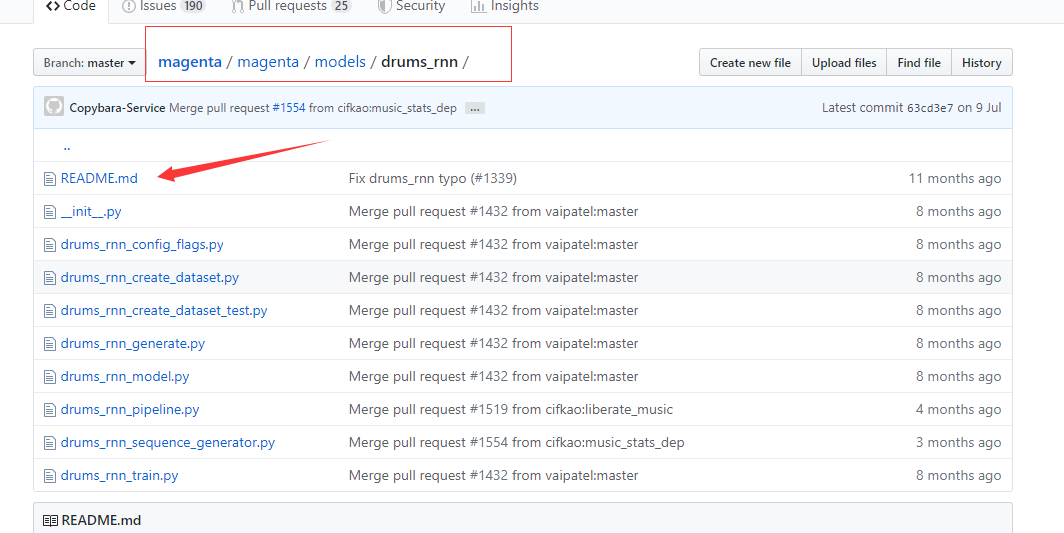Open the Code tab

(71, 7)
